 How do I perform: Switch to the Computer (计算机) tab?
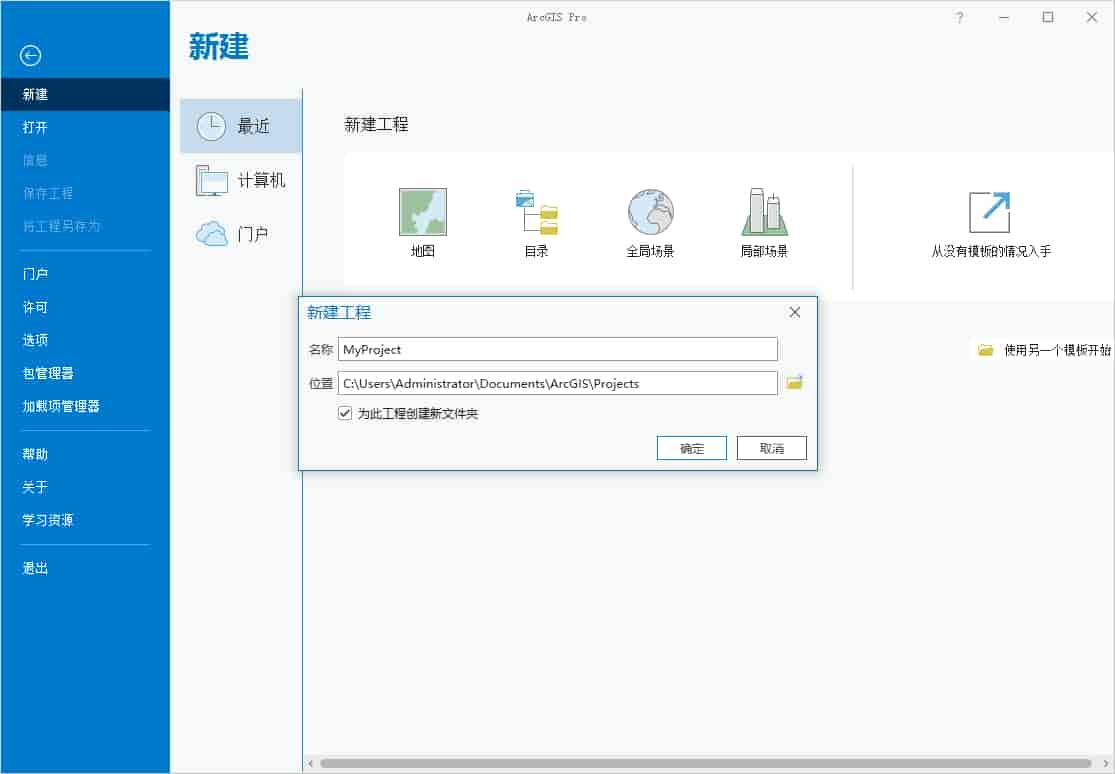tap(241, 180)
